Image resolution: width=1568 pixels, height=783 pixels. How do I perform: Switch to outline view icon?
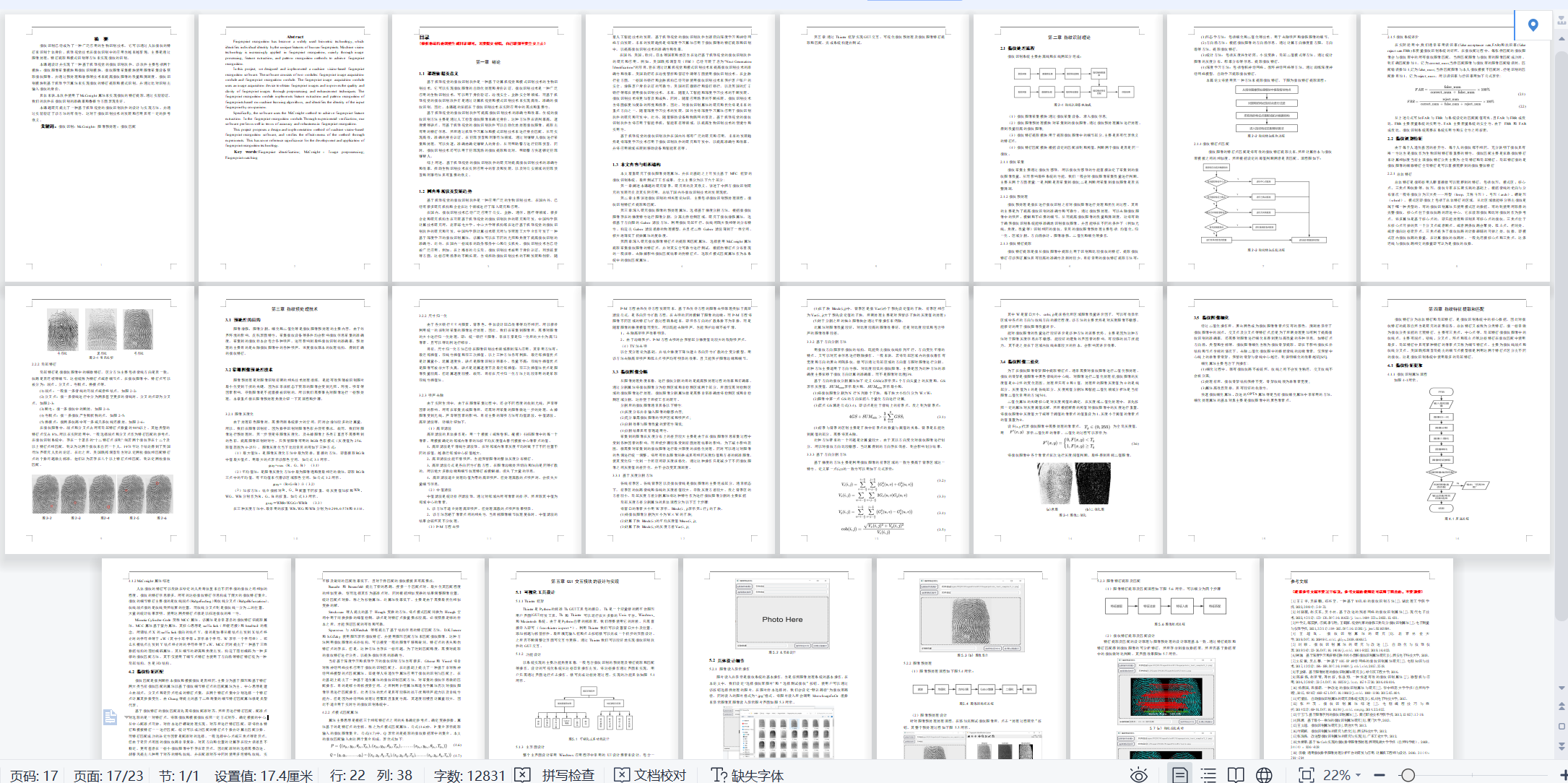(x=1208, y=775)
